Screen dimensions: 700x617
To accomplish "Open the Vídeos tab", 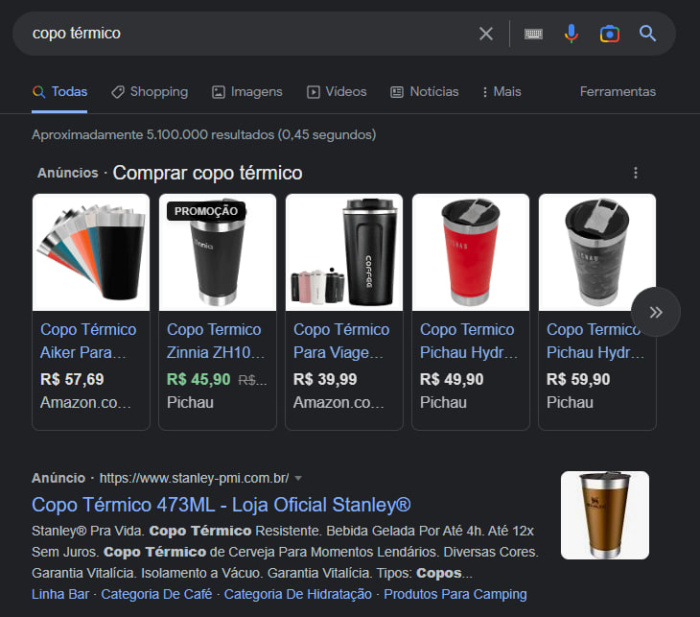I will pos(337,92).
